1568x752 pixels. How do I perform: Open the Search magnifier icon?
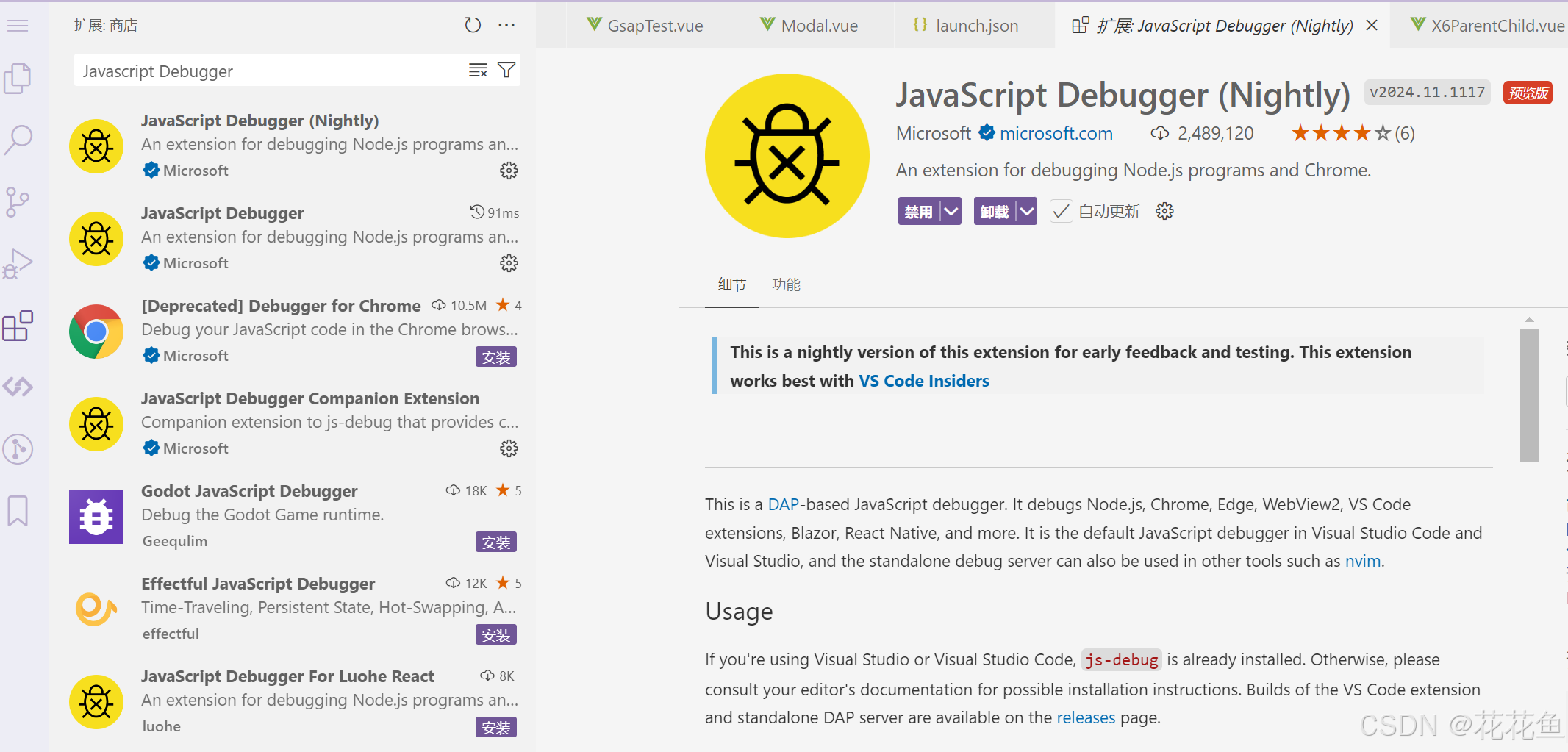coord(18,139)
